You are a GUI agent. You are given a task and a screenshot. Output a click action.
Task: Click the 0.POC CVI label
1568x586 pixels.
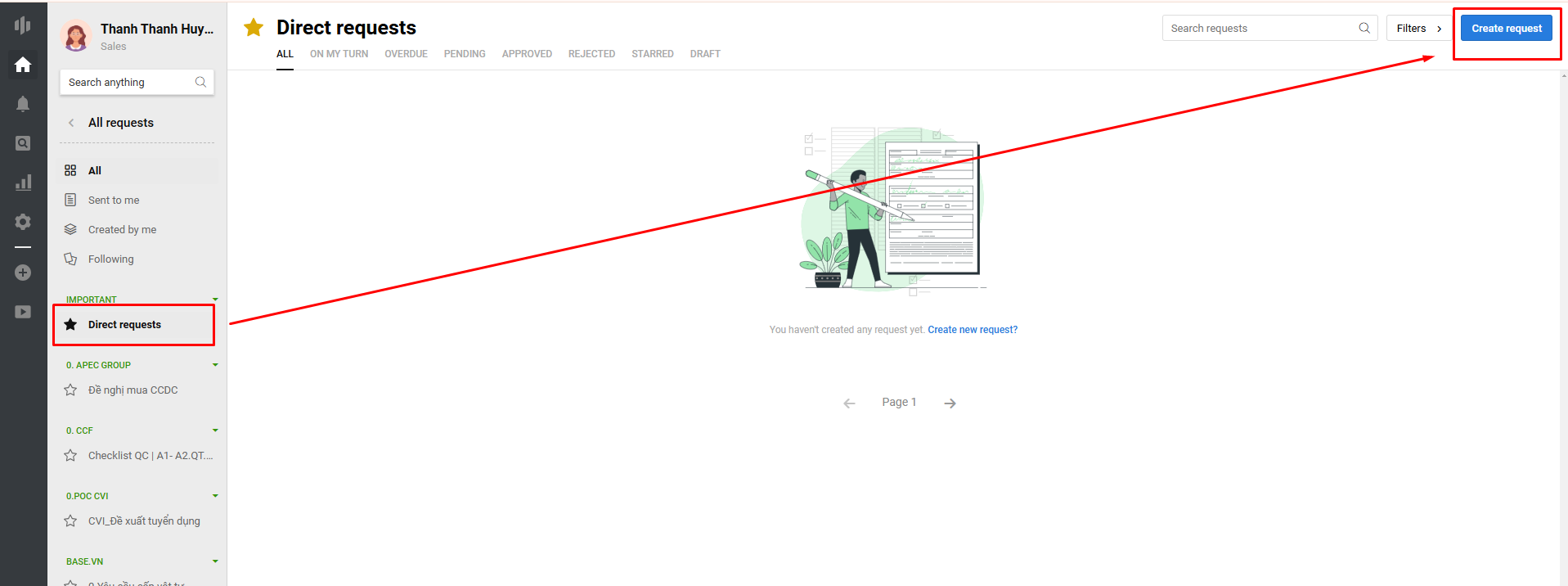(x=88, y=496)
